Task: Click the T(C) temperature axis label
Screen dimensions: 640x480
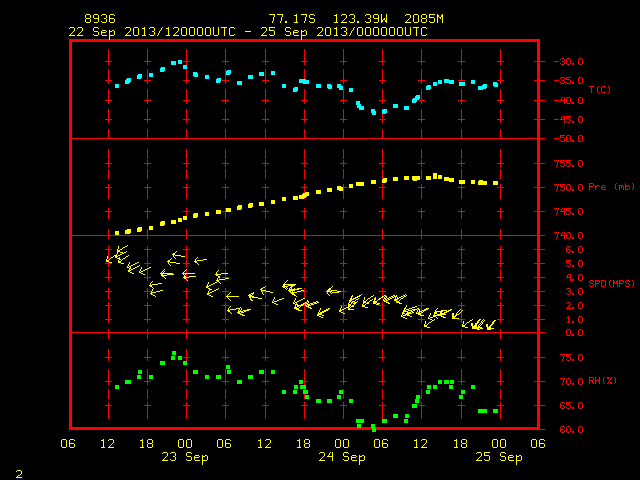Action: (600, 89)
